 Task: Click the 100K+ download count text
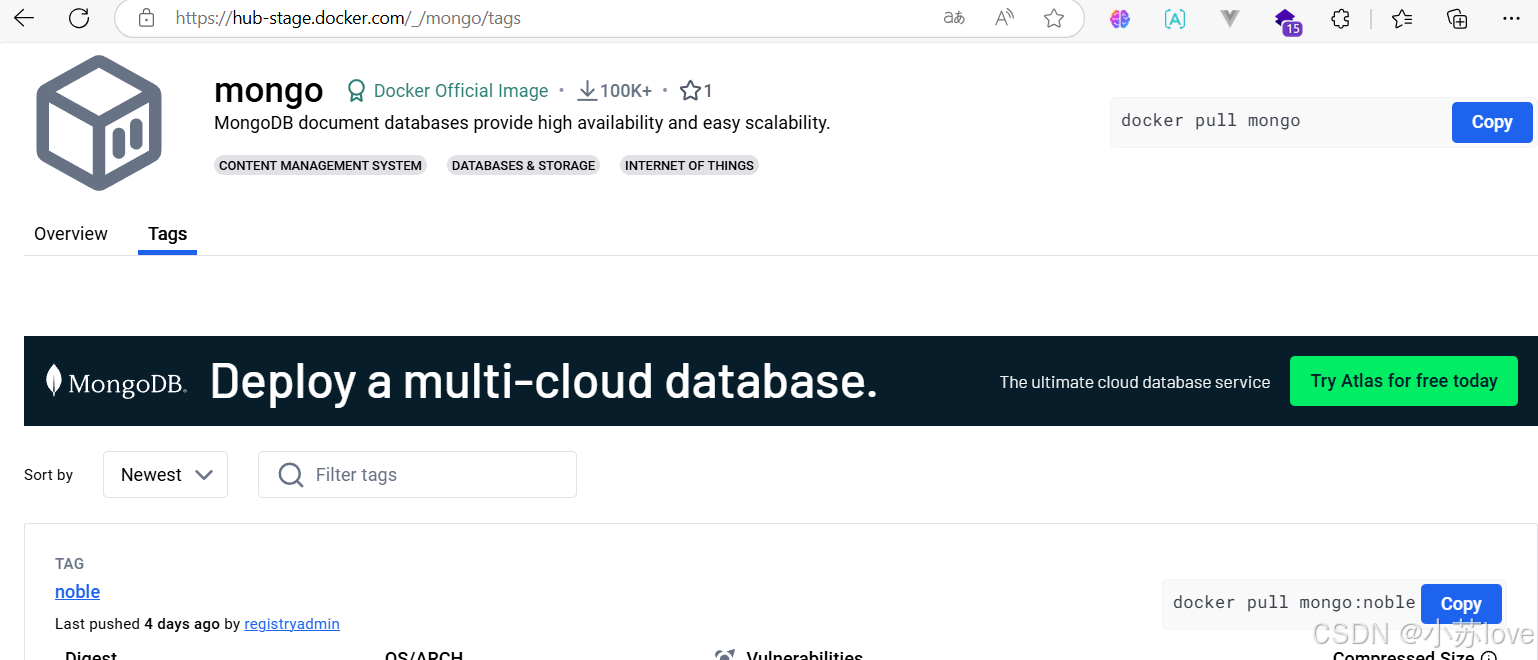pyautogui.click(x=626, y=91)
